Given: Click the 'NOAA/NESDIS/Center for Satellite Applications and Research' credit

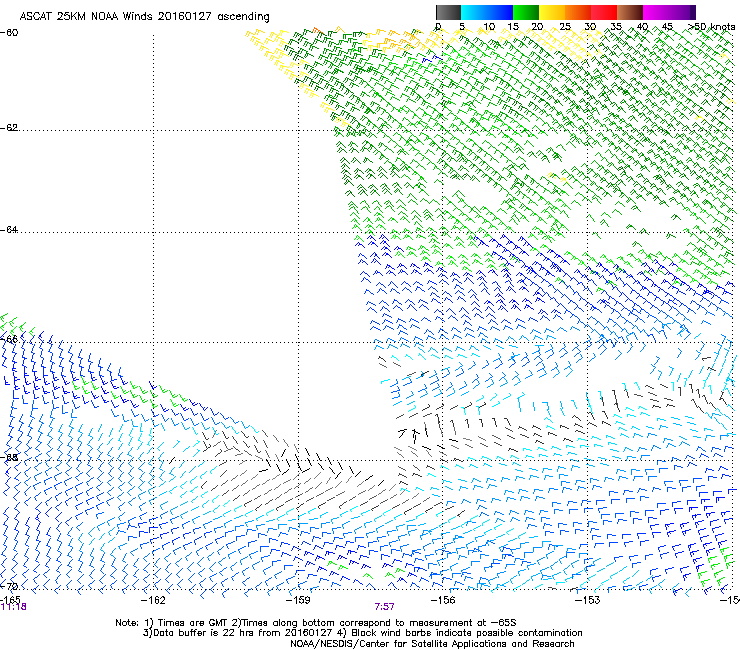Looking at the screenshot, I should click(x=432, y=644).
